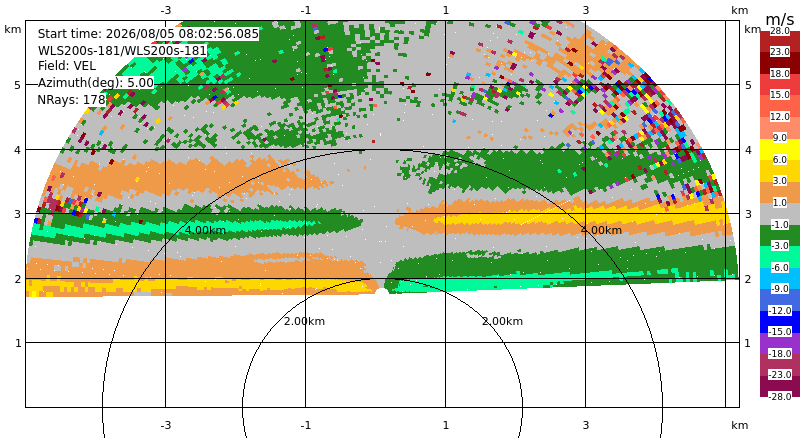Screen dimensions: 800x438
Task: Click the left 2.00km range ring label
Action: [x=304, y=321]
